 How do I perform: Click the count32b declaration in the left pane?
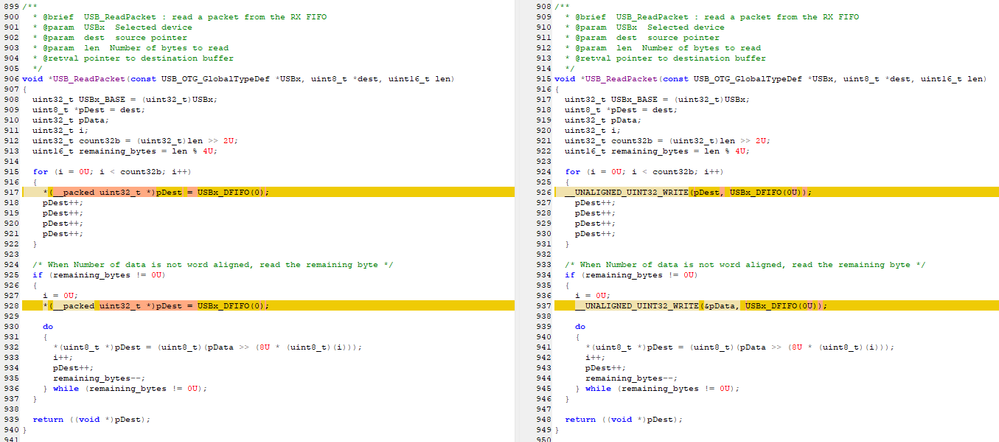135,141
